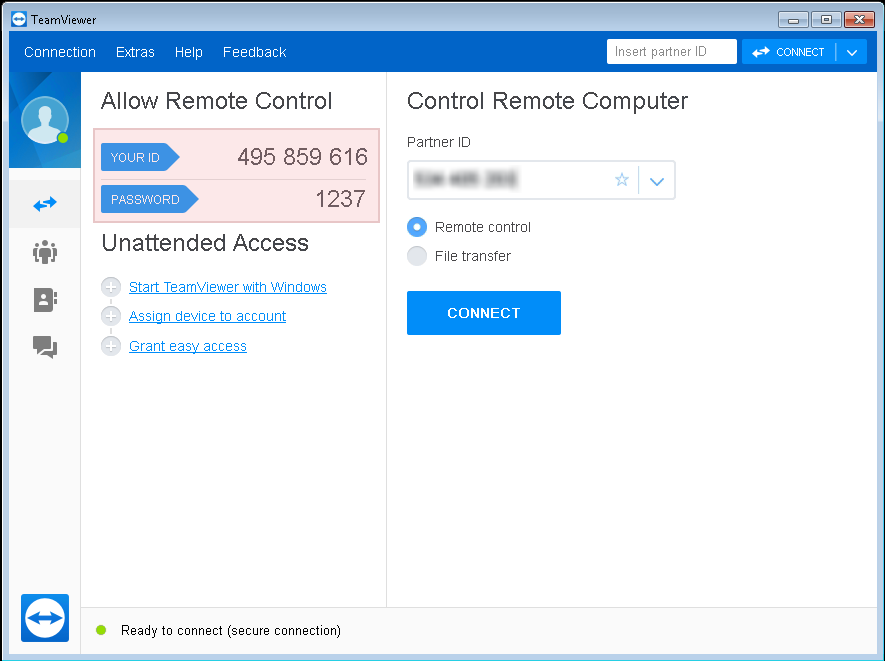Open the Help menu
This screenshot has width=885, height=661.
189,52
